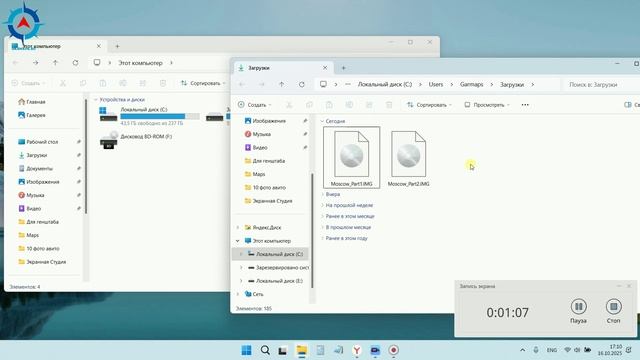Select Локальный диск (C:) drive tile
This screenshot has height=360, width=640.
[149, 116]
